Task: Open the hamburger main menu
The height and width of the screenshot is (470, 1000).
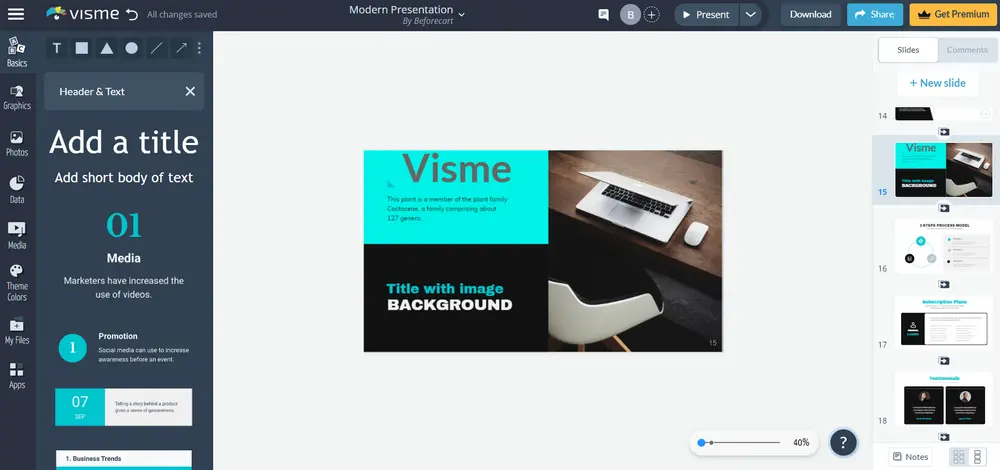Action: tap(15, 14)
